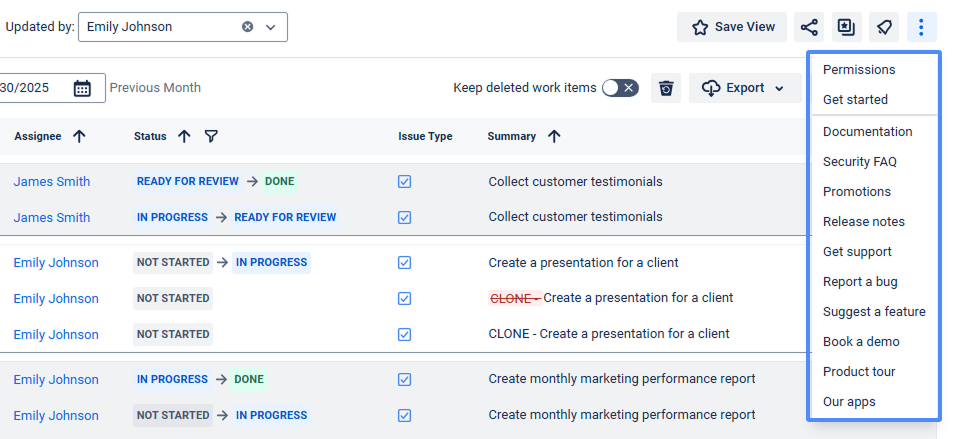Viewport: 954px width, 439px height.
Task: Select Permissions from the menu
Action: tap(858, 70)
